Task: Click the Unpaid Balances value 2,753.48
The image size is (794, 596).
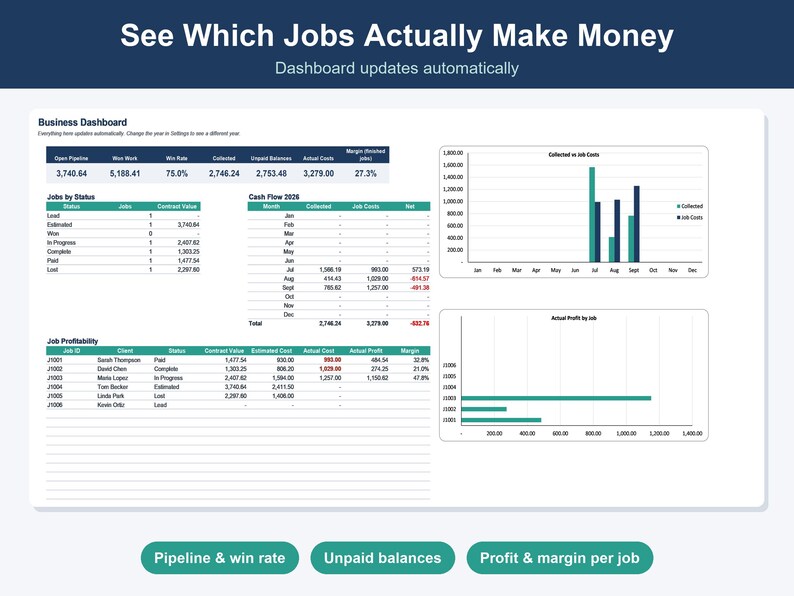Action: point(271,173)
